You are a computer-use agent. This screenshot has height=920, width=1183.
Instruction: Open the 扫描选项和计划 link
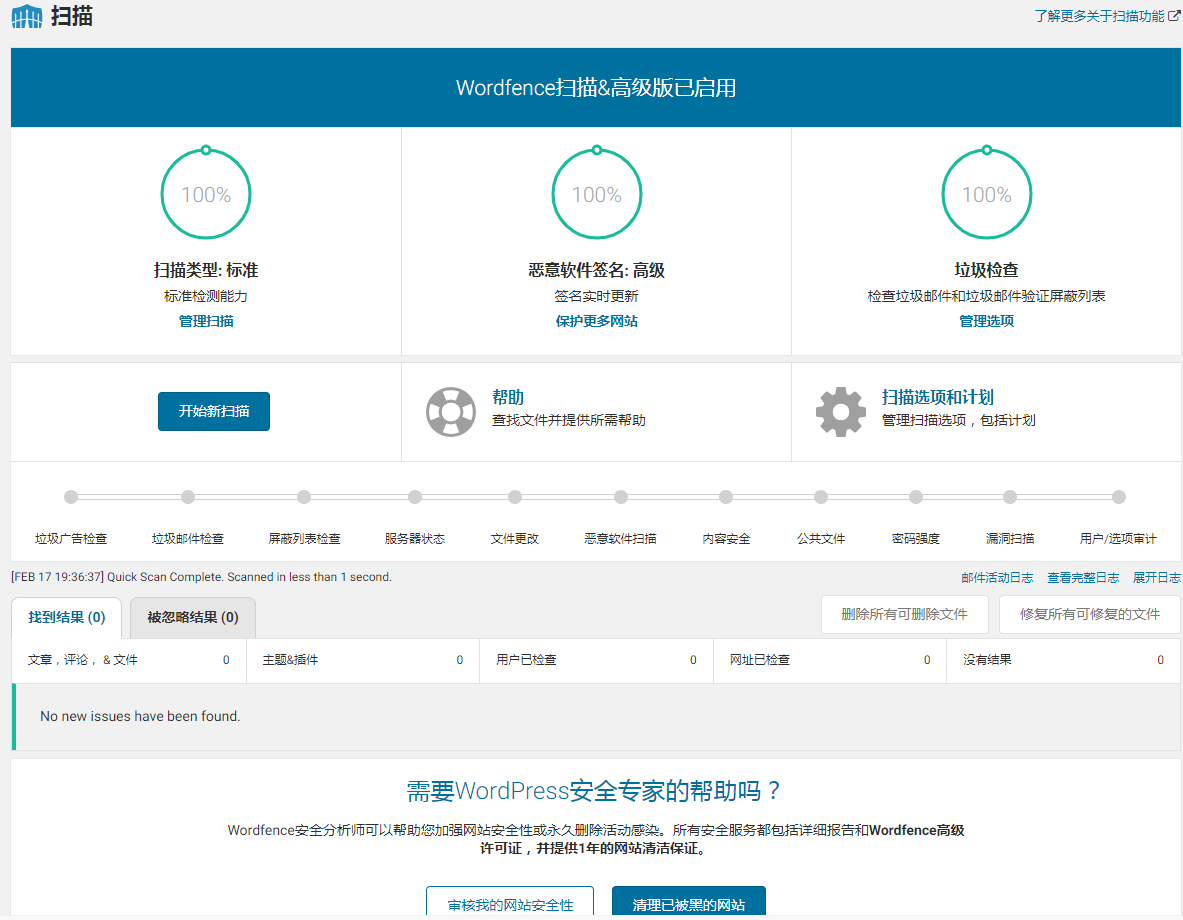click(x=938, y=397)
